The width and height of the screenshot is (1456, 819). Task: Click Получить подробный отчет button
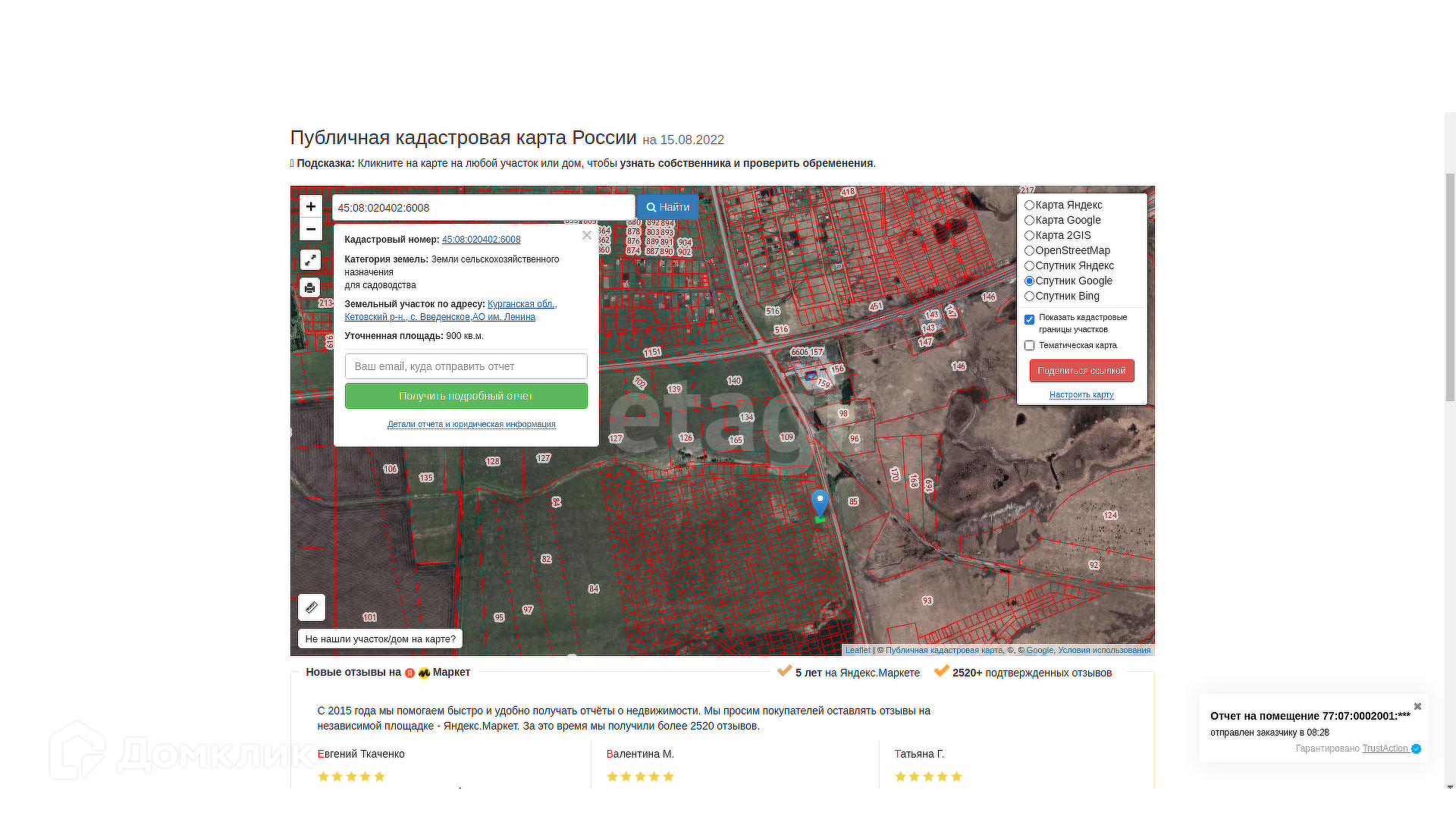[x=466, y=396]
